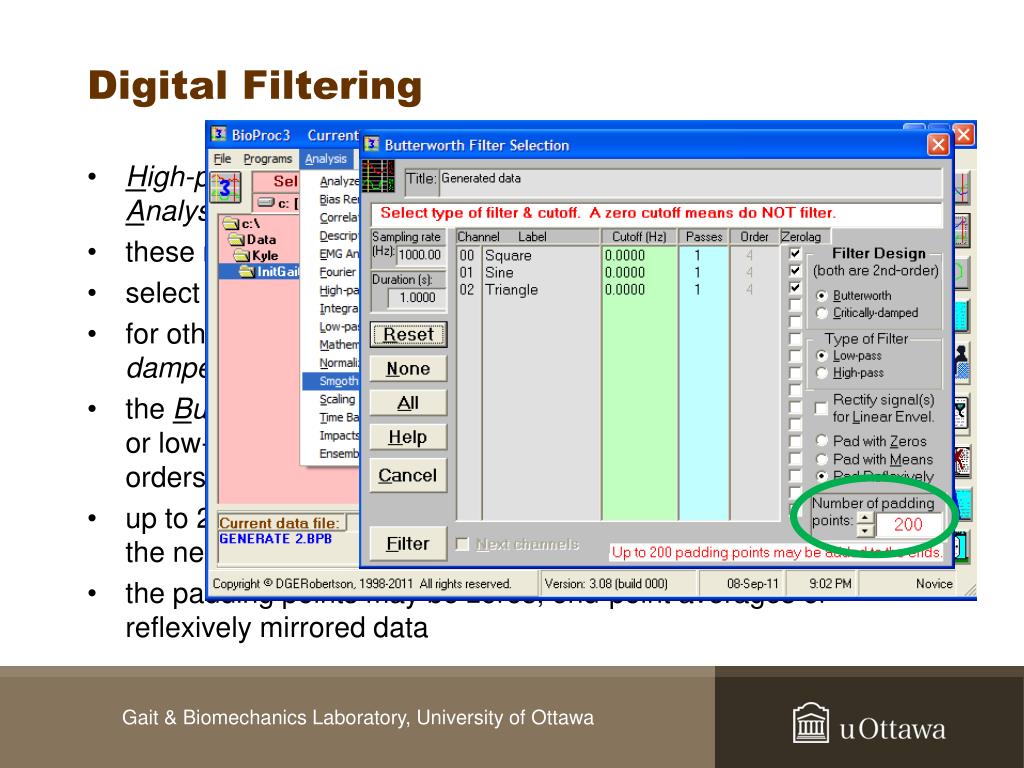Click the BioProc3 title bar app icon

219,135
